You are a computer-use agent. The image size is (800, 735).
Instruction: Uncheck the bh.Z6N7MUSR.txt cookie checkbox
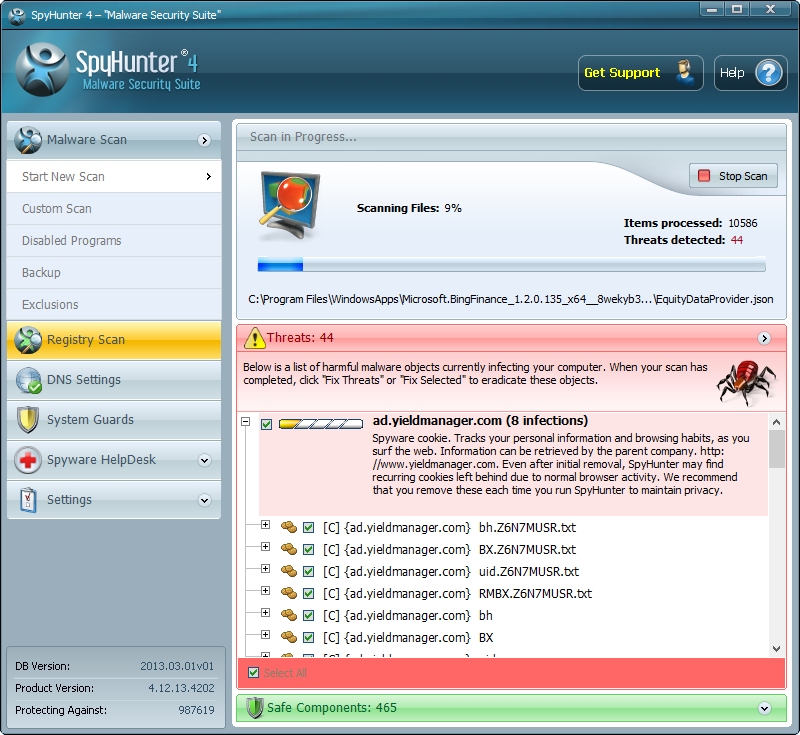[x=309, y=527]
